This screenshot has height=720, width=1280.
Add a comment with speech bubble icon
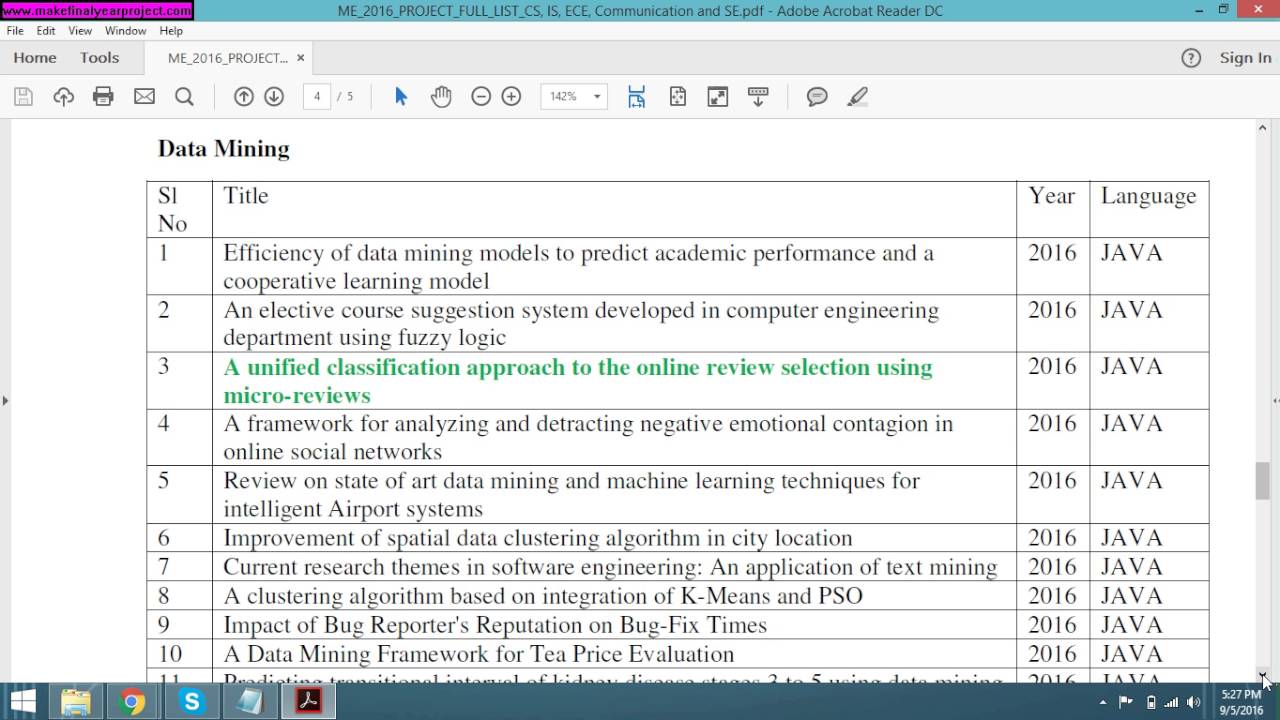(817, 97)
